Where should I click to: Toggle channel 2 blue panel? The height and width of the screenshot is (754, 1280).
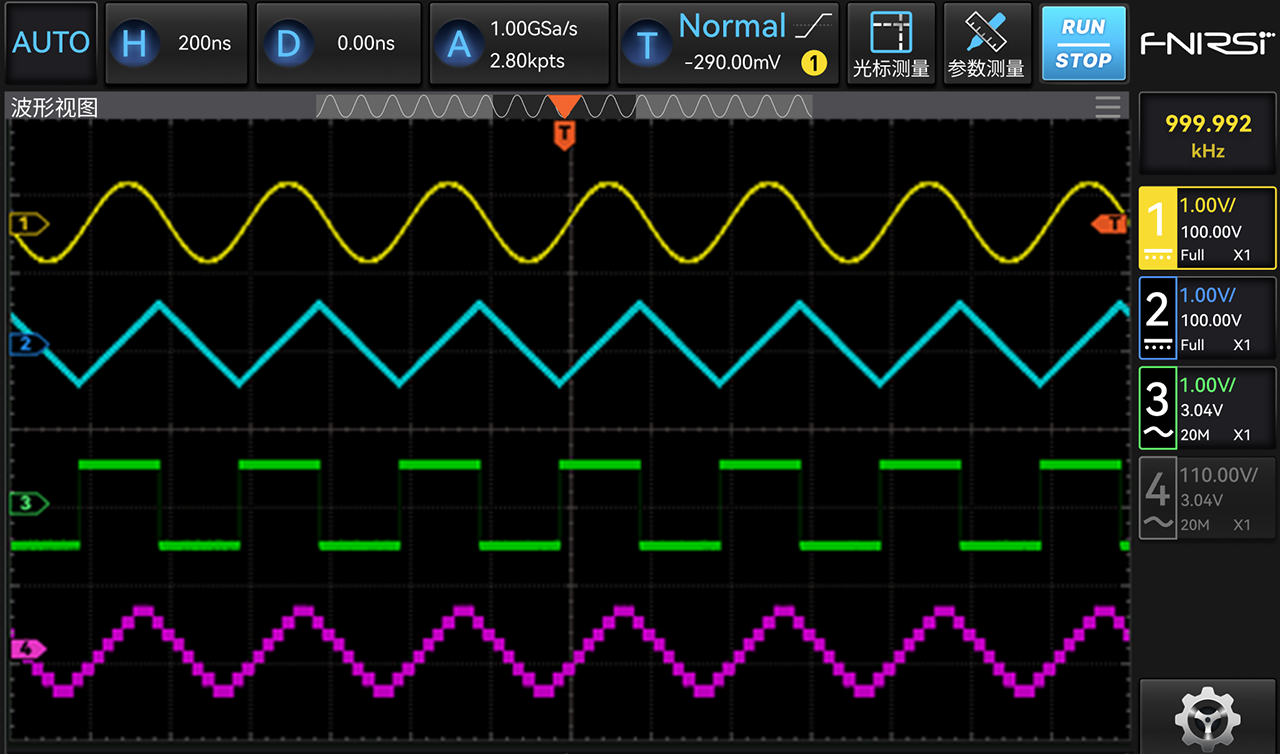coord(1208,318)
